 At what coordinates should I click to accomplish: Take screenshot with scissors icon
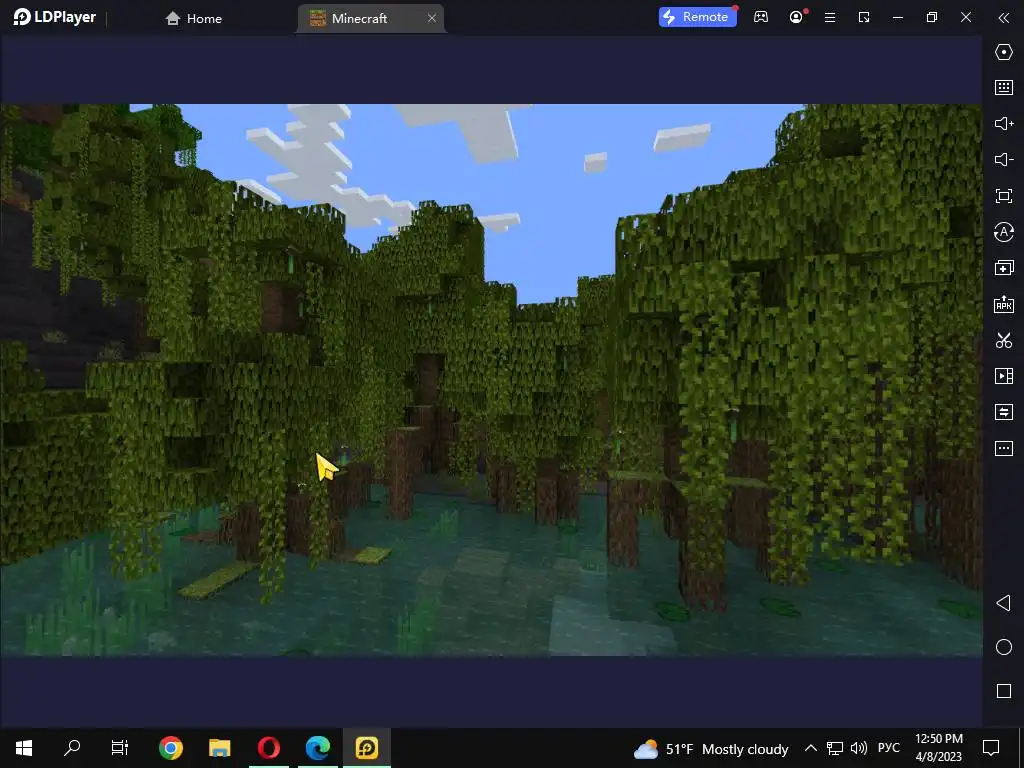tap(1004, 340)
